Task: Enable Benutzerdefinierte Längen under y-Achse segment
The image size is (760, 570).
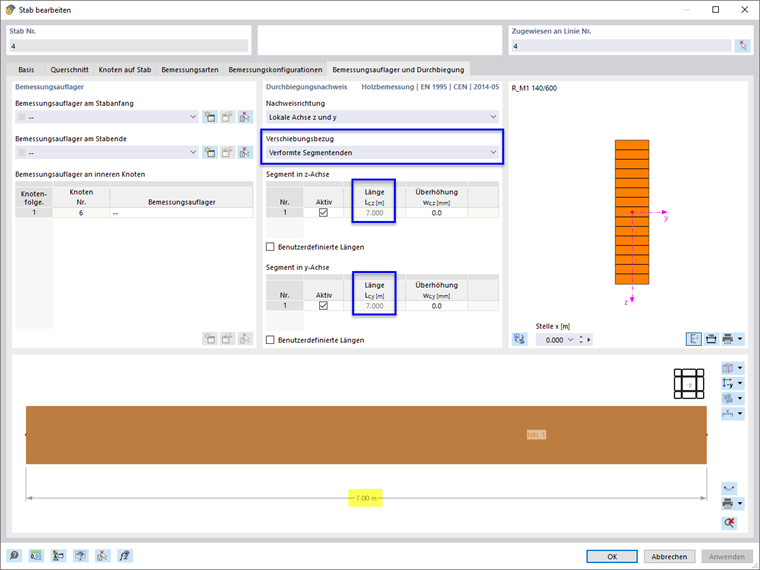Action: 270,340
